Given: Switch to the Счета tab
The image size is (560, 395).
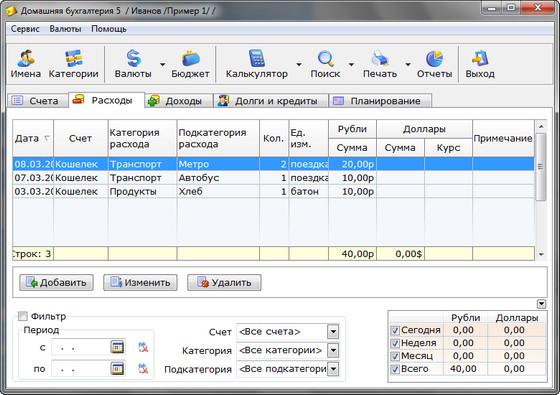Looking at the screenshot, I should (x=38, y=101).
